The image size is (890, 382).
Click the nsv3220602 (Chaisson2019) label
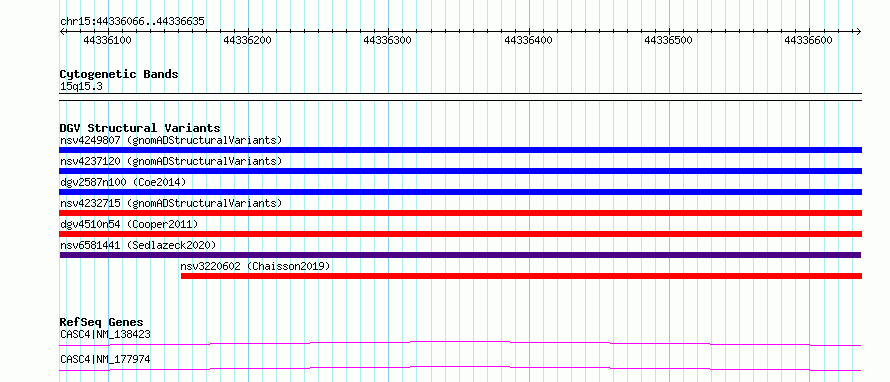[255, 266]
